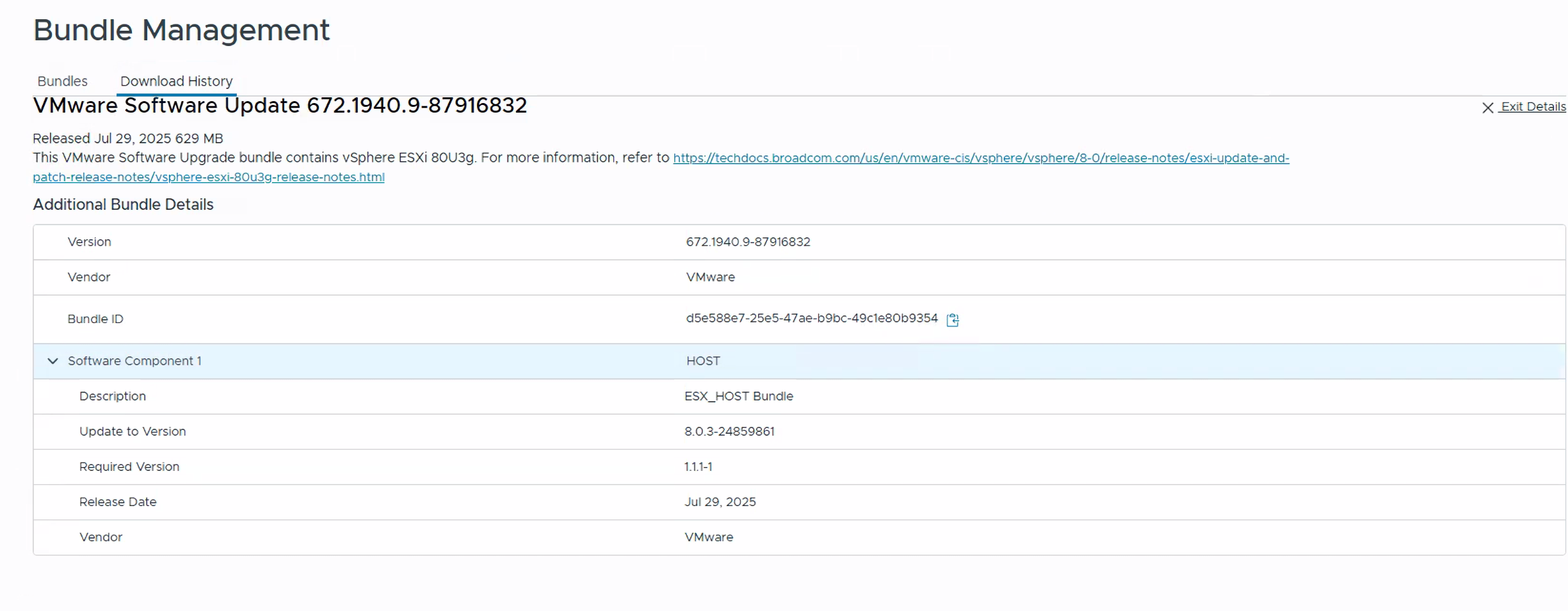Click the HOST value in Software Component row
This screenshot has height=611, width=1568.
[x=703, y=361]
